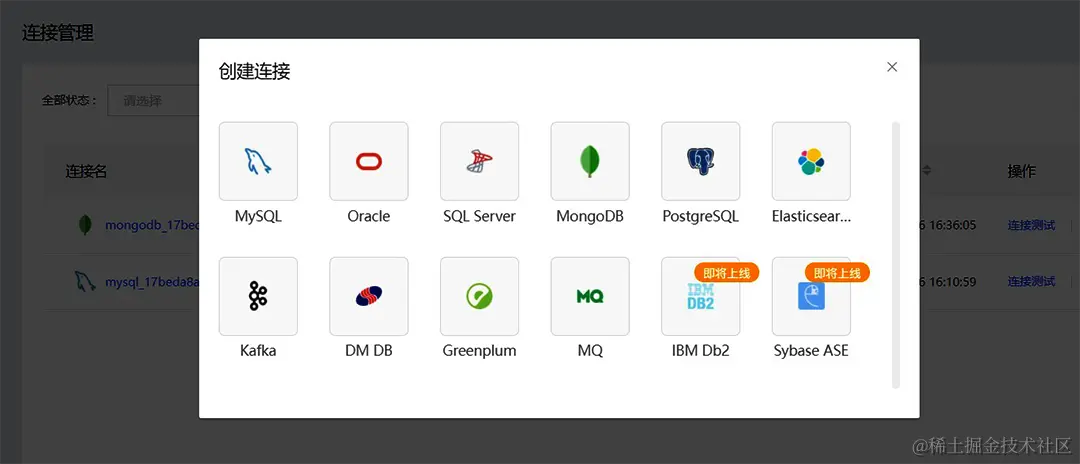
Task: Click the Elasticsear... truncated label
Action: [811, 216]
